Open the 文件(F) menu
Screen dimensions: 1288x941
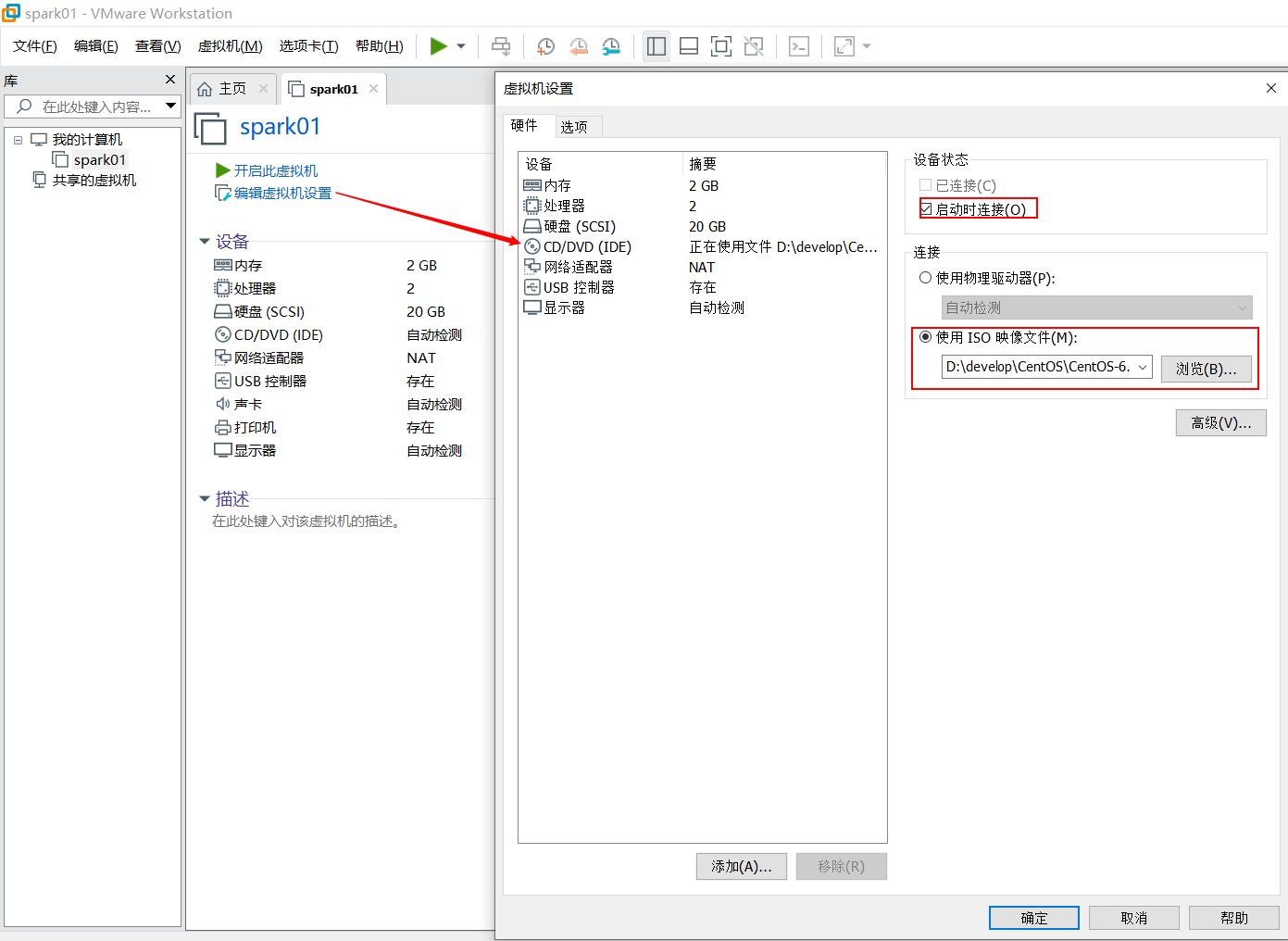click(x=35, y=46)
